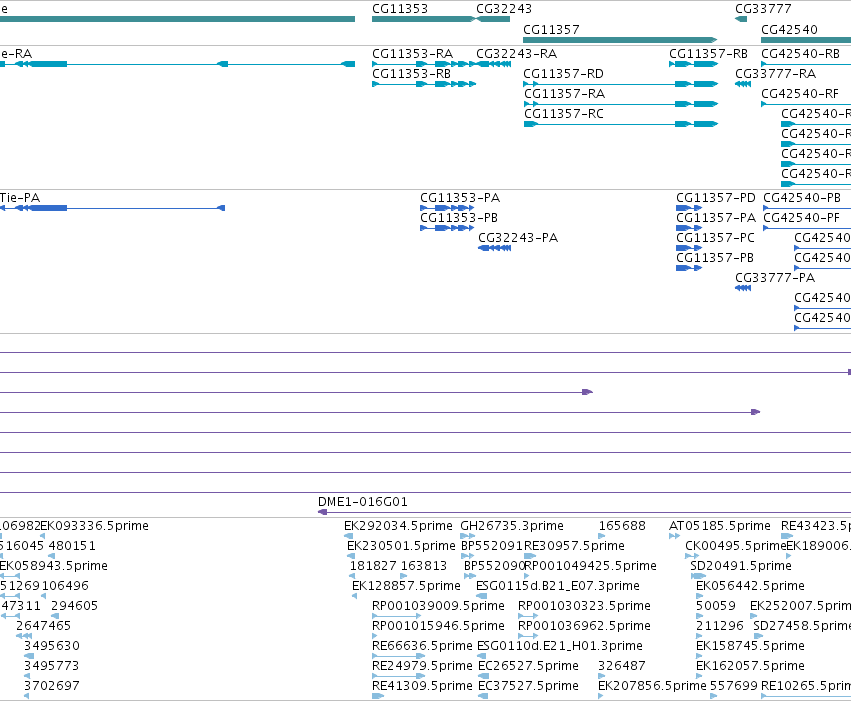The height and width of the screenshot is (701, 851).
Task: Click EST CK00495.5prime
Action: [x=735, y=546]
